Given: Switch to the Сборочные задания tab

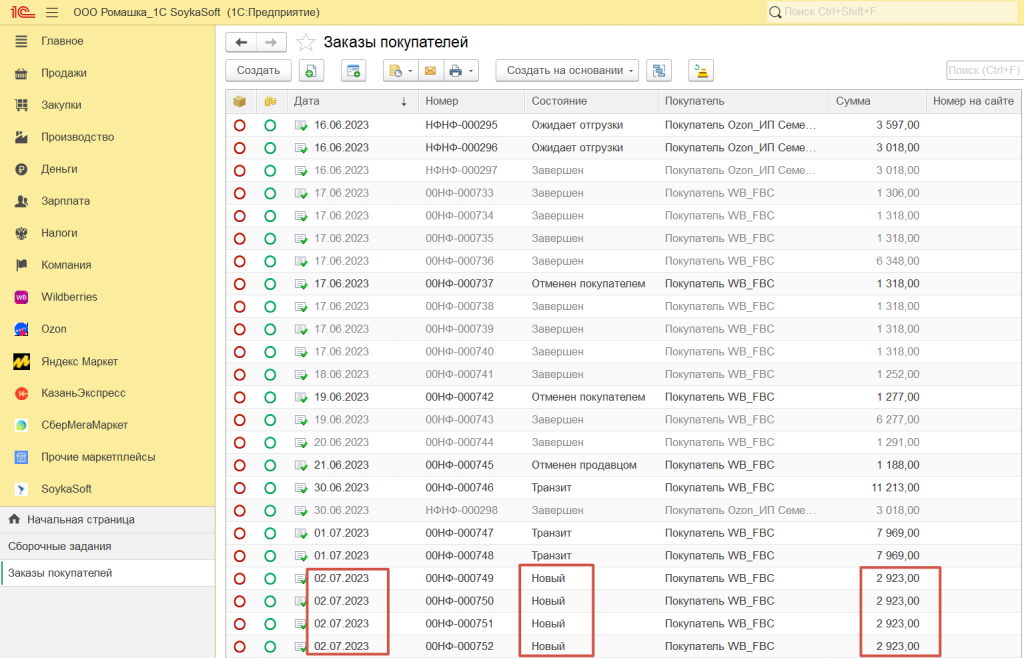Looking at the screenshot, I should (x=59, y=546).
